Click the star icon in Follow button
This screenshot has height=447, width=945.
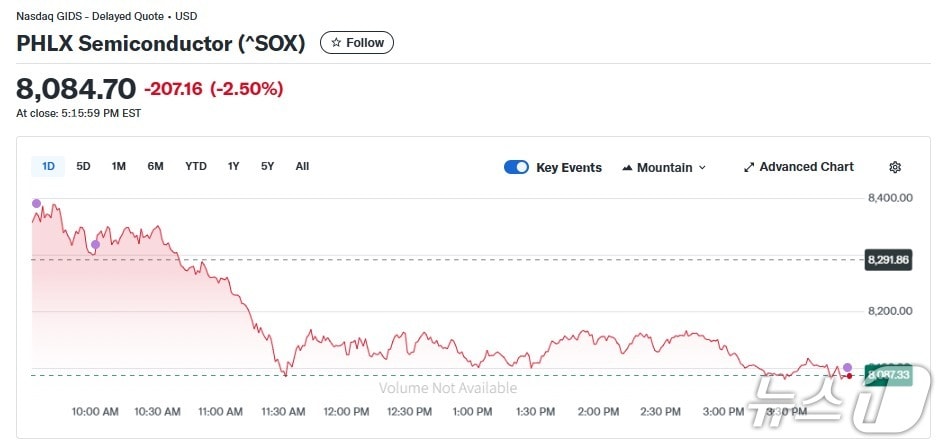point(336,43)
